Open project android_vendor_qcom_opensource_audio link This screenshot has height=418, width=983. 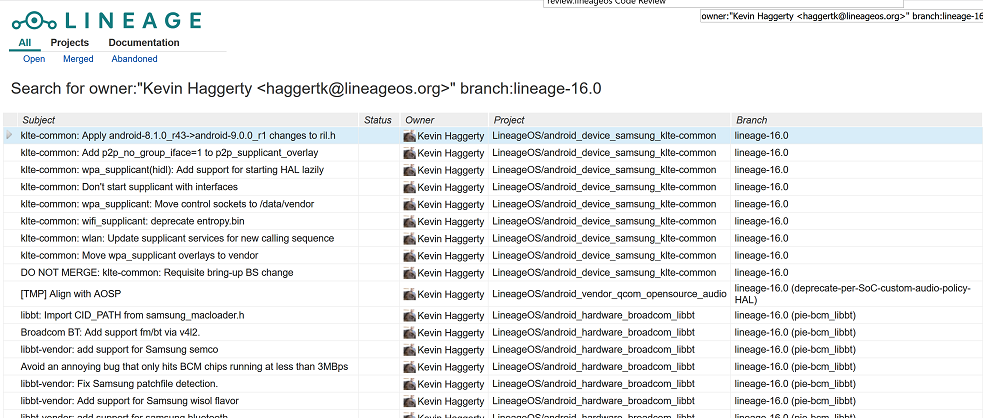click(x=609, y=294)
